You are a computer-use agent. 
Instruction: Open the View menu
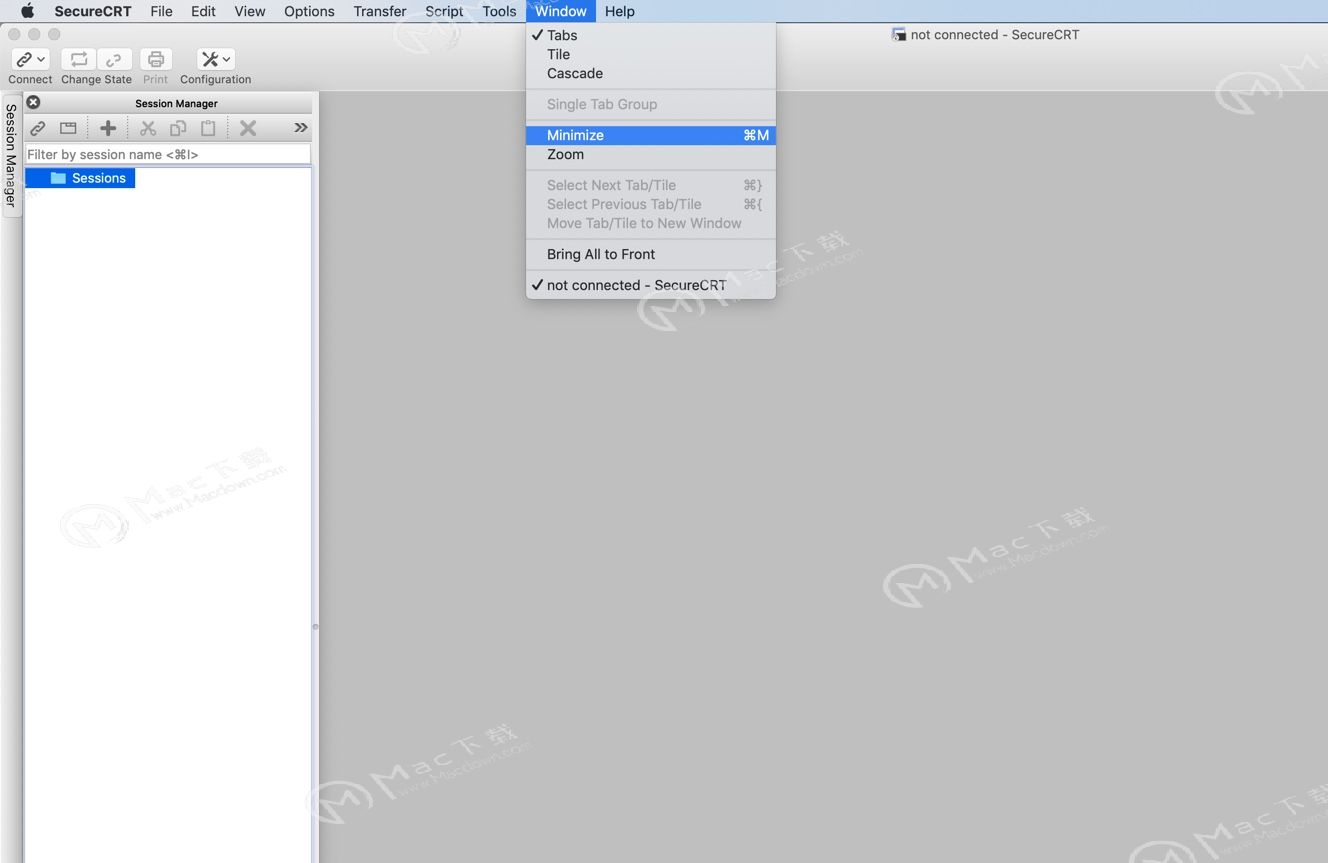[x=250, y=11]
